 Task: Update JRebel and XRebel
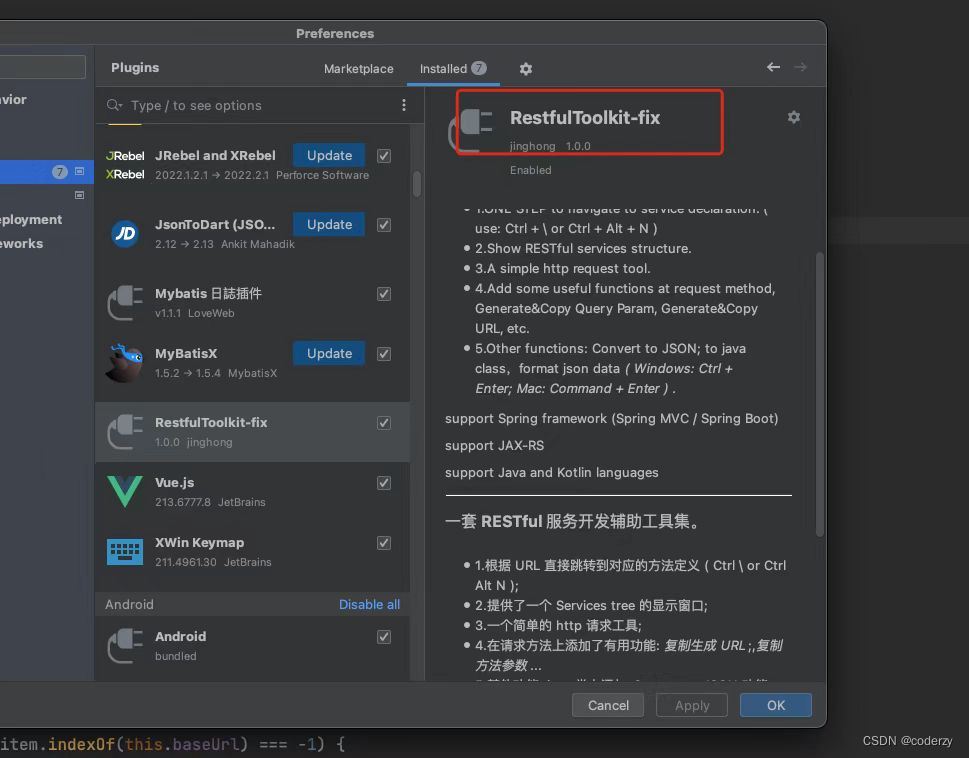pyautogui.click(x=329, y=155)
